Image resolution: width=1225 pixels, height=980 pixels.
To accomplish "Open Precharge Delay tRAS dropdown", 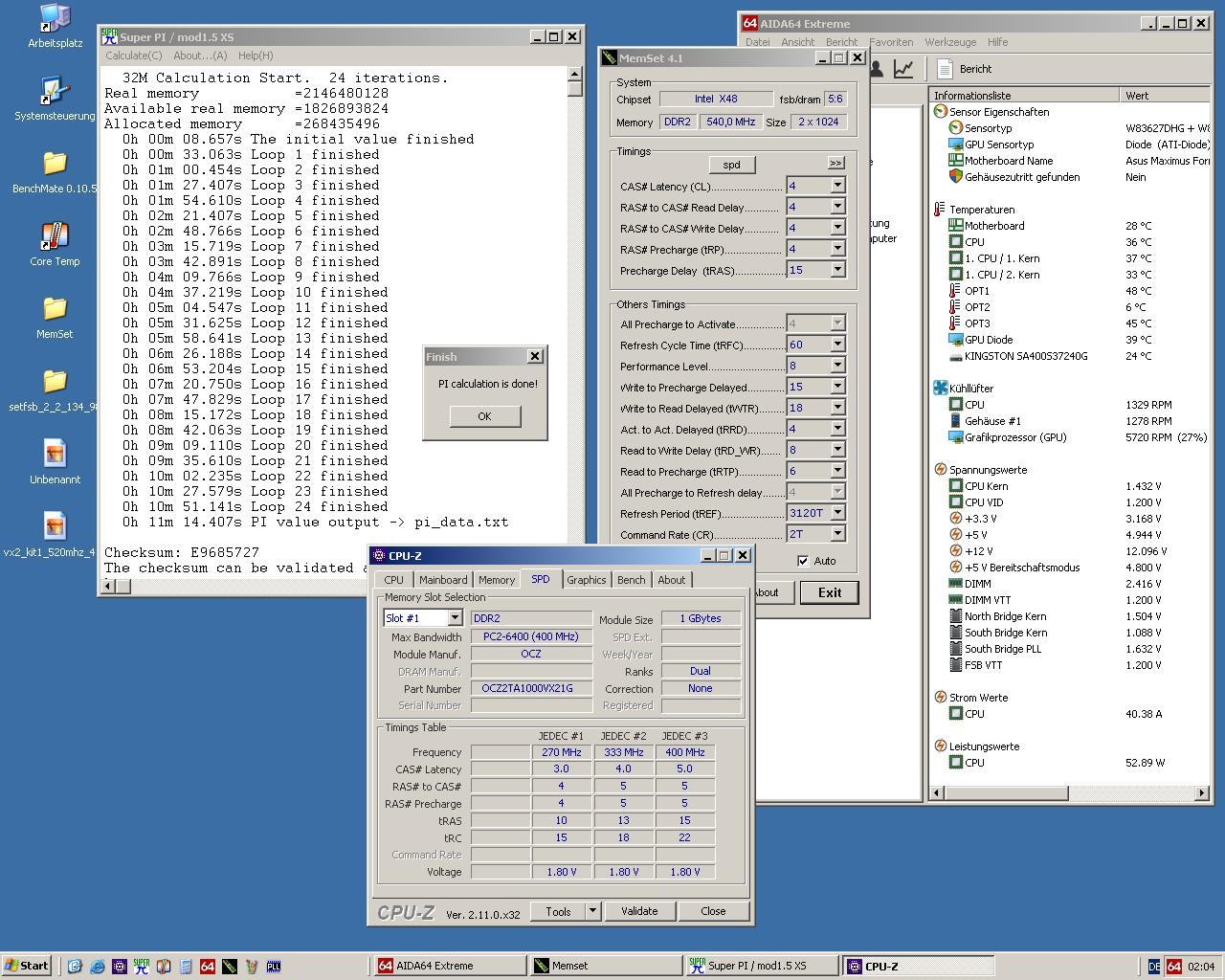I will [x=837, y=270].
